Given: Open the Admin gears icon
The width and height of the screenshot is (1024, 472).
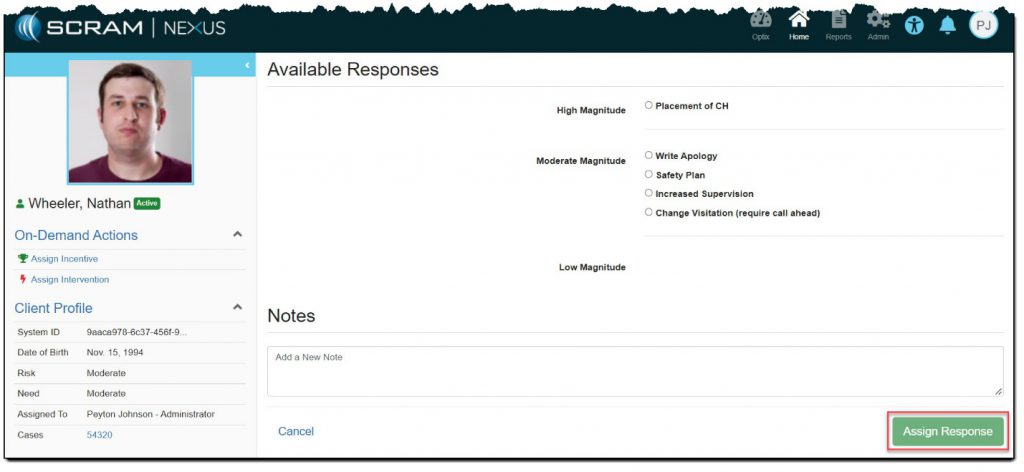Looking at the screenshot, I should 878,23.
